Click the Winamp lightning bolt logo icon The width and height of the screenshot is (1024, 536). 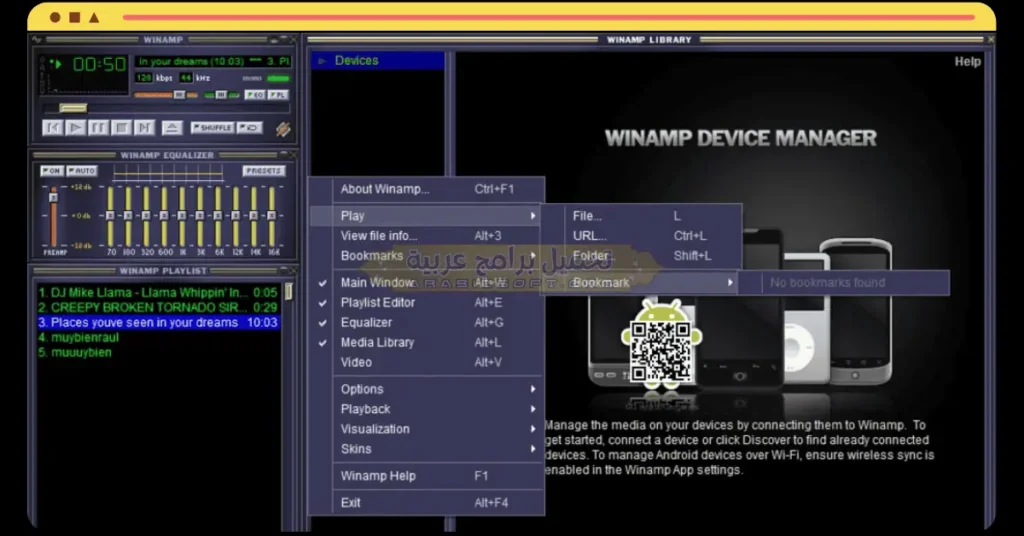tap(283, 129)
